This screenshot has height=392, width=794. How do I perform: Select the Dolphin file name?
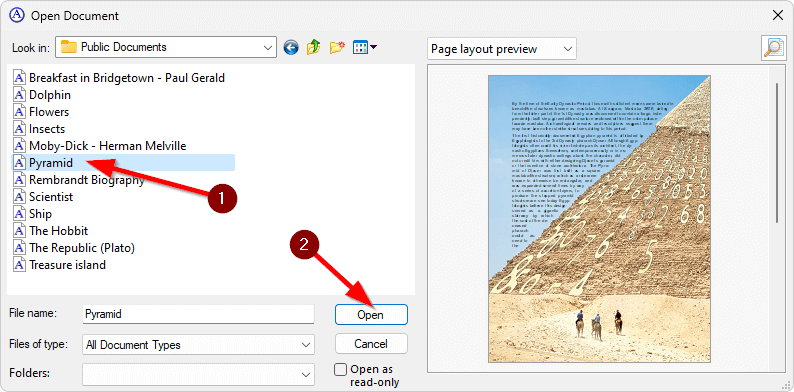50,95
